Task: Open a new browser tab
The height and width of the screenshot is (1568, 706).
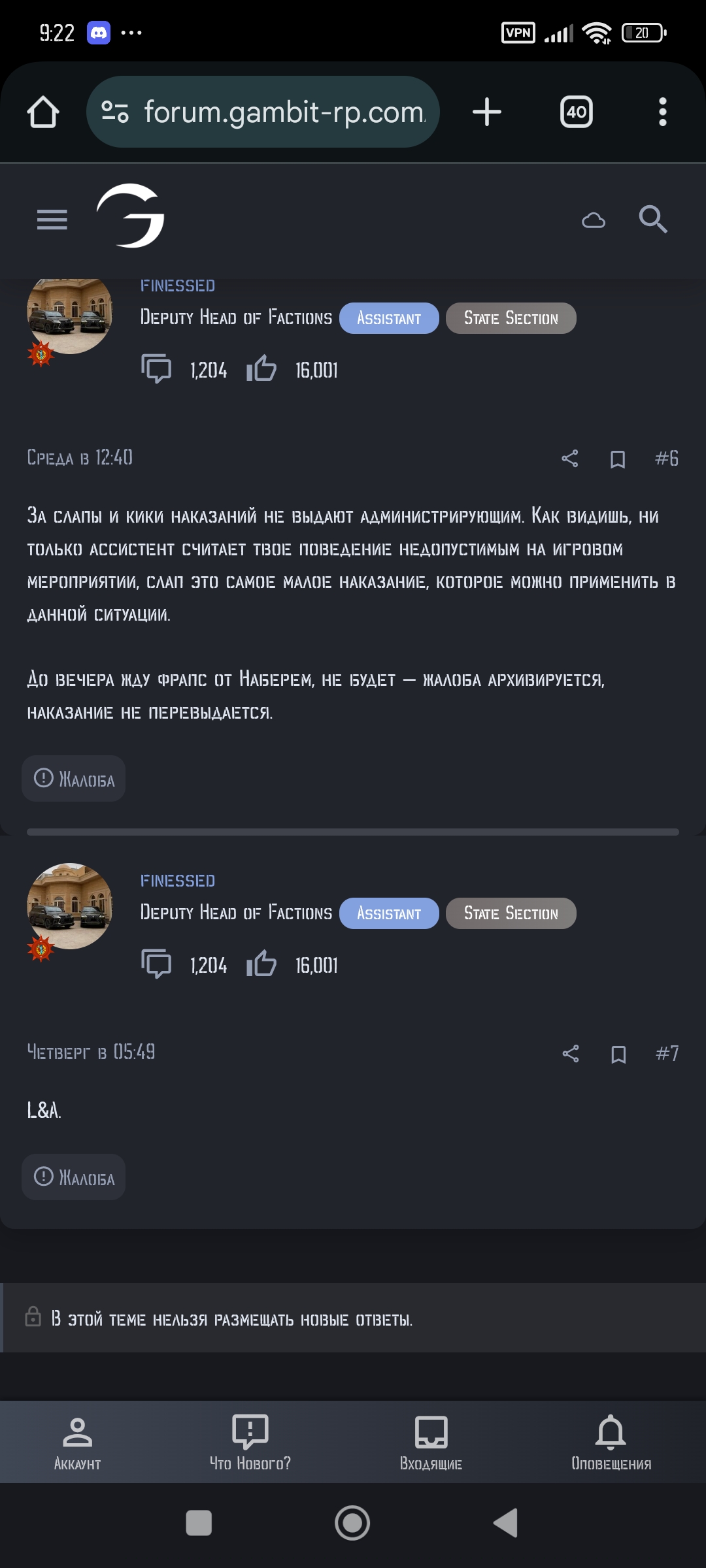Action: pyautogui.click(x=487, y=112)
